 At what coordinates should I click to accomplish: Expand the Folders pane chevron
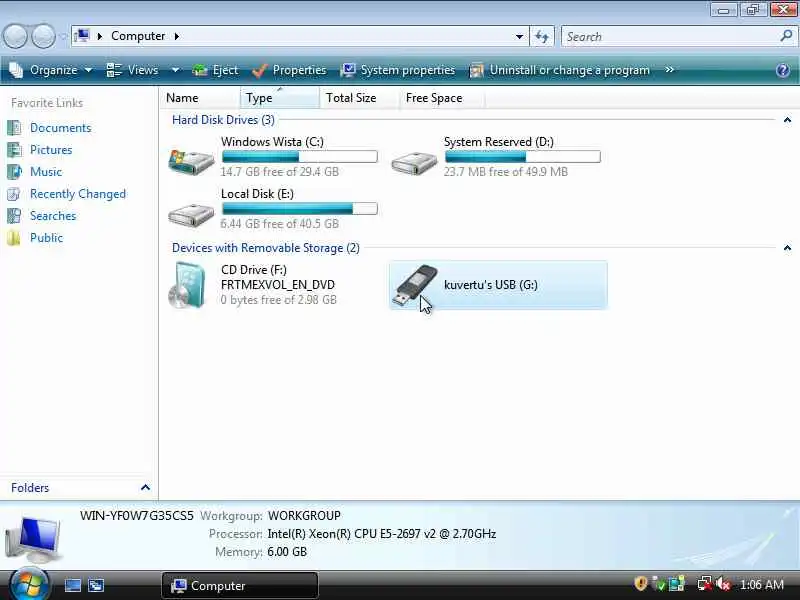(145, 488)
